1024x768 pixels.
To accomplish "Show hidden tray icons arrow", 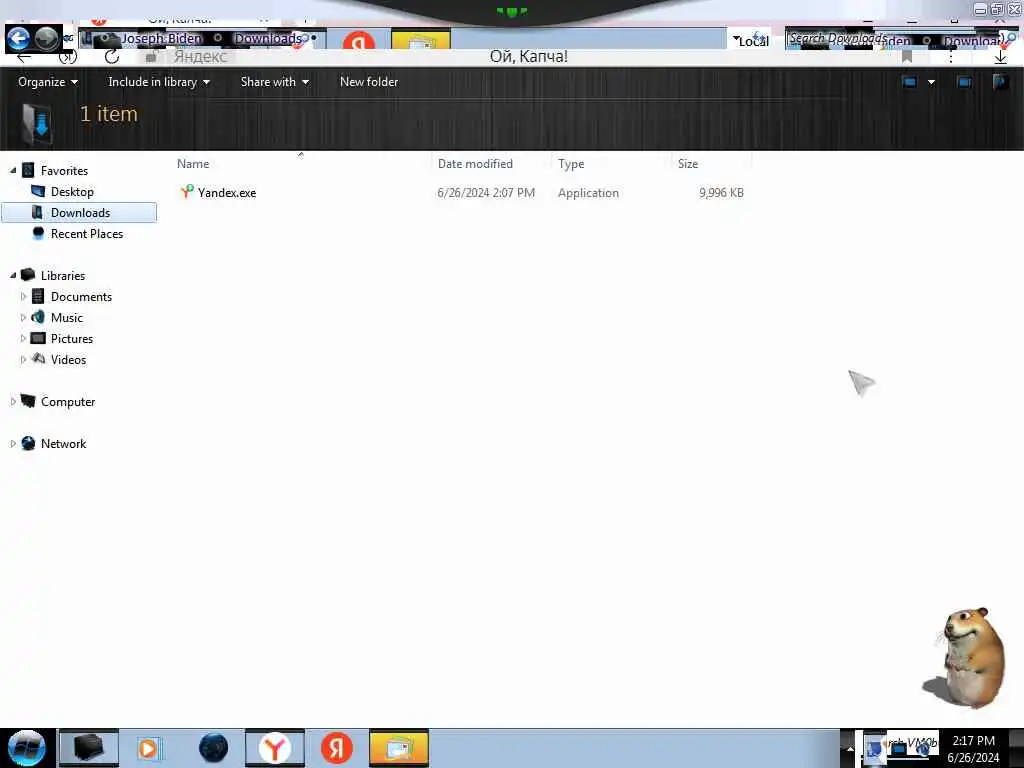I will pyautogui.click(x=850, y=748).
